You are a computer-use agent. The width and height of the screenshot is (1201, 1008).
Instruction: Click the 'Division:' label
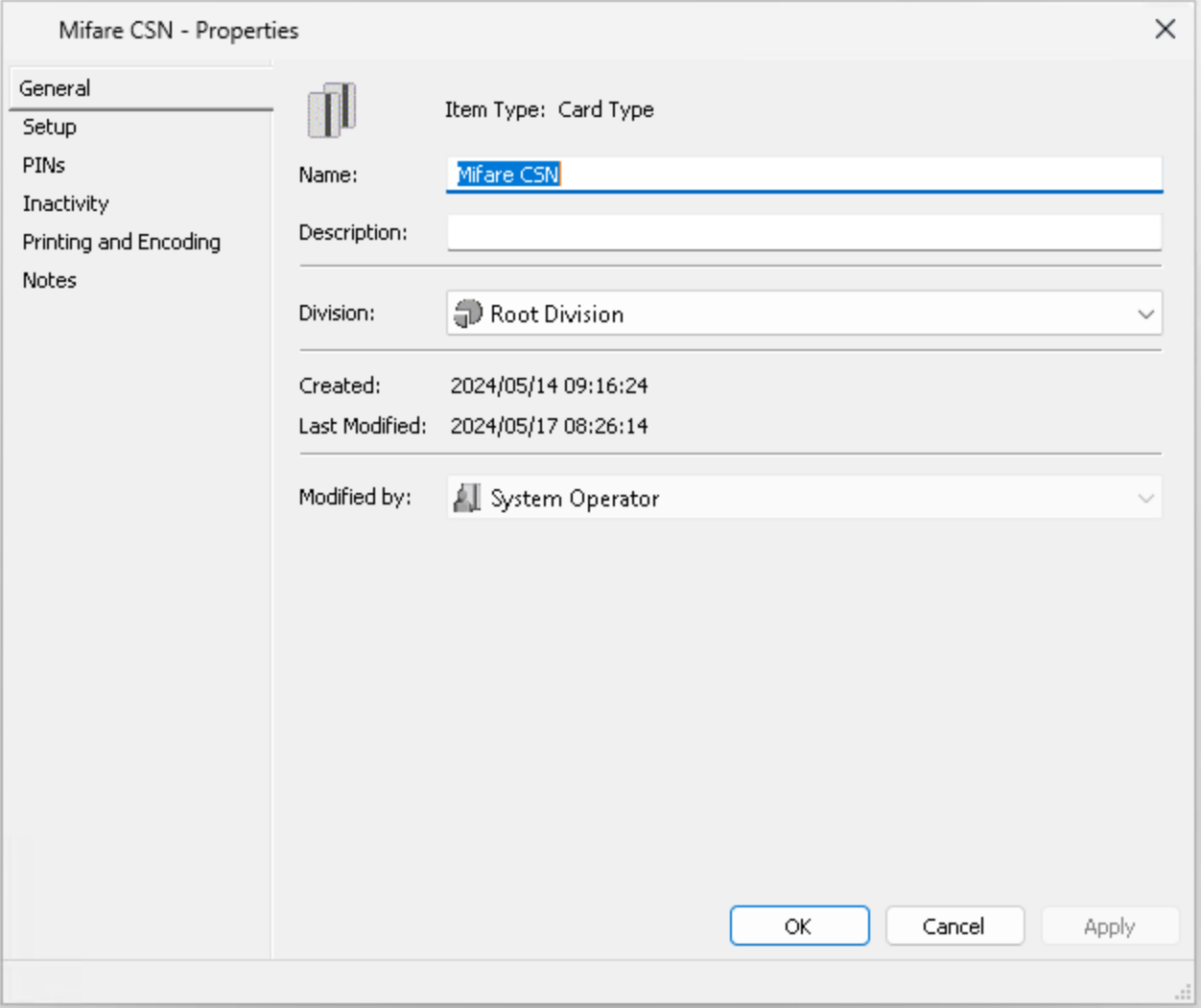[337, 313]
